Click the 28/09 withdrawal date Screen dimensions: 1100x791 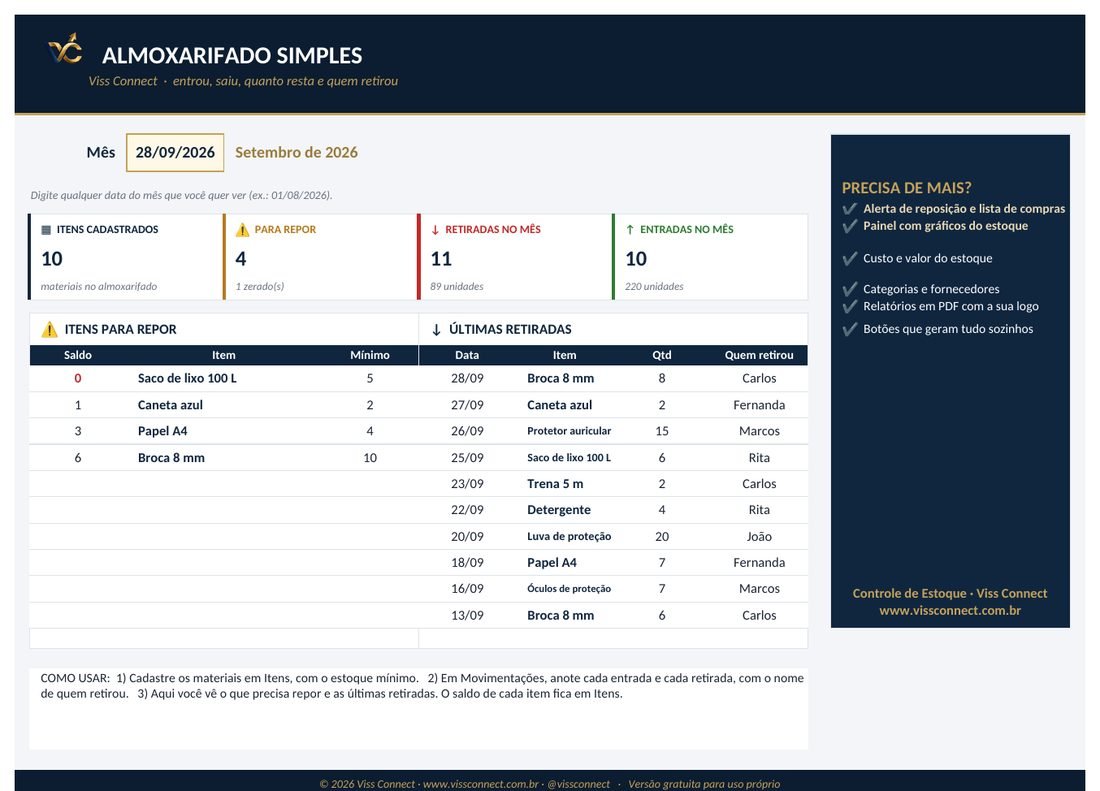tap(467, 379)
